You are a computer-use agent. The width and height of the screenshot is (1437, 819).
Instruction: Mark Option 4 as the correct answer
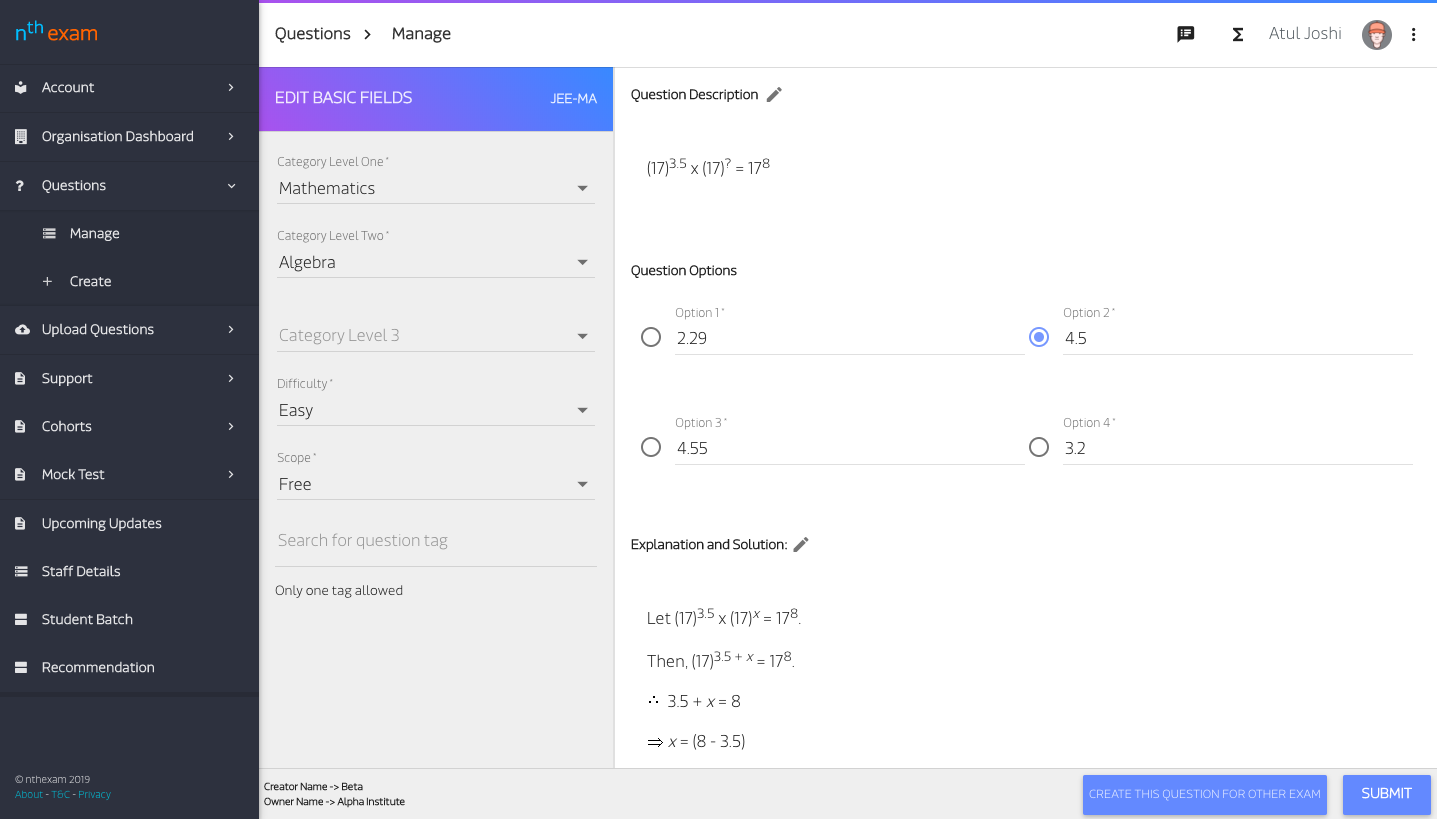1039,447
